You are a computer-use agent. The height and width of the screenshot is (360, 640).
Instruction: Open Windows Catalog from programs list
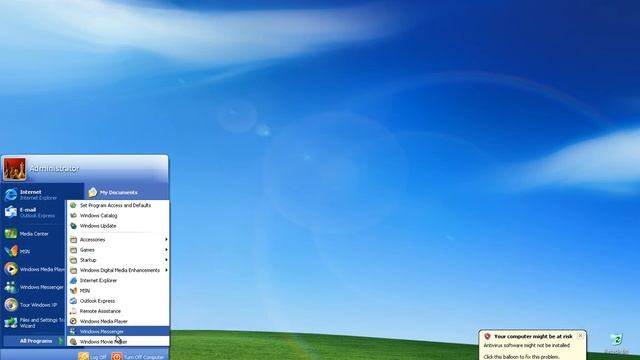[118, 216]
